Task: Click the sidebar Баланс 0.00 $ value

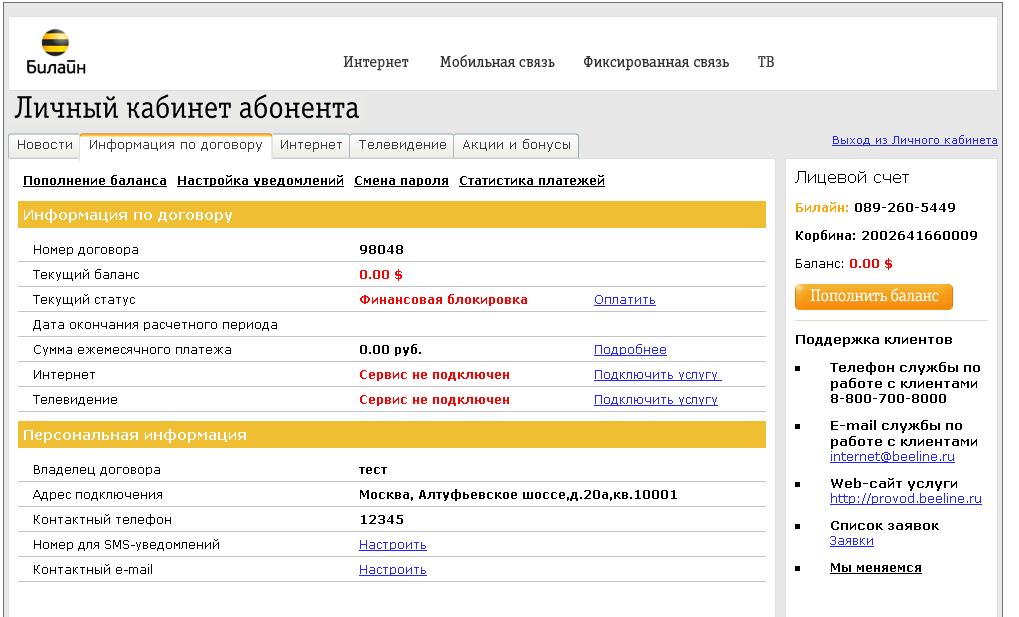Action: [x=871, y=264]
